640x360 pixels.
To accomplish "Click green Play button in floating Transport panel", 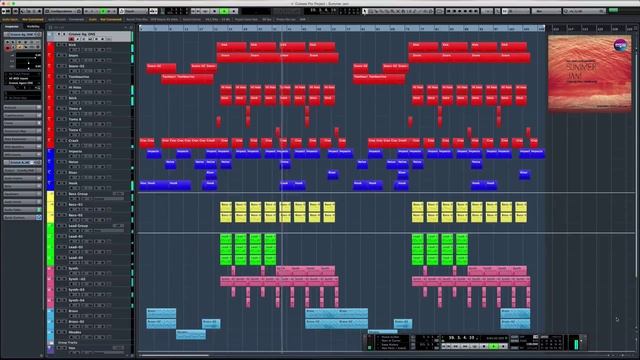I will 493,346.
